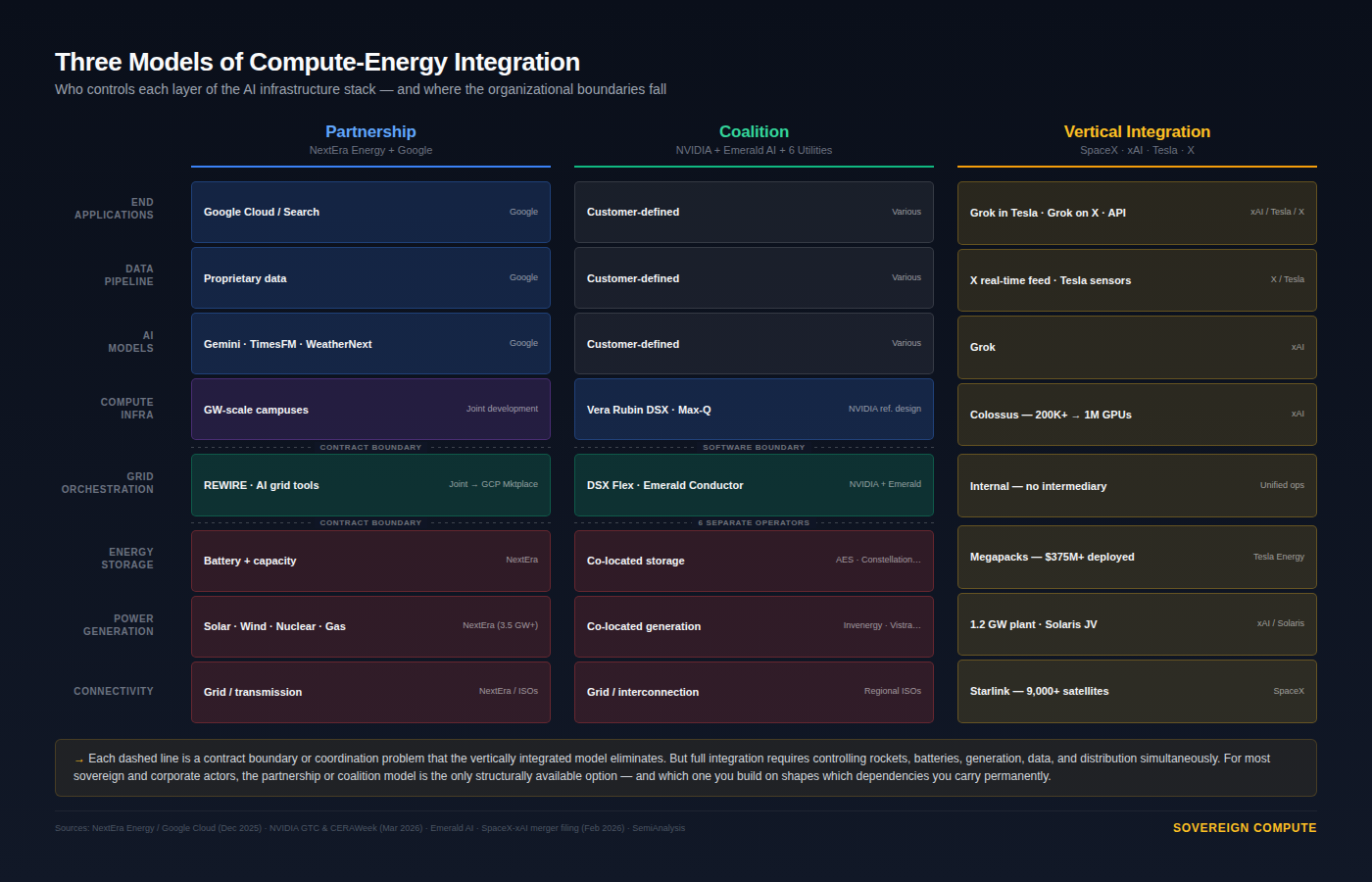Viewport: 1372px width, 882px height.
Task: Click the Starlink 9,000+ satellites card
Action: coord(1137,691)
